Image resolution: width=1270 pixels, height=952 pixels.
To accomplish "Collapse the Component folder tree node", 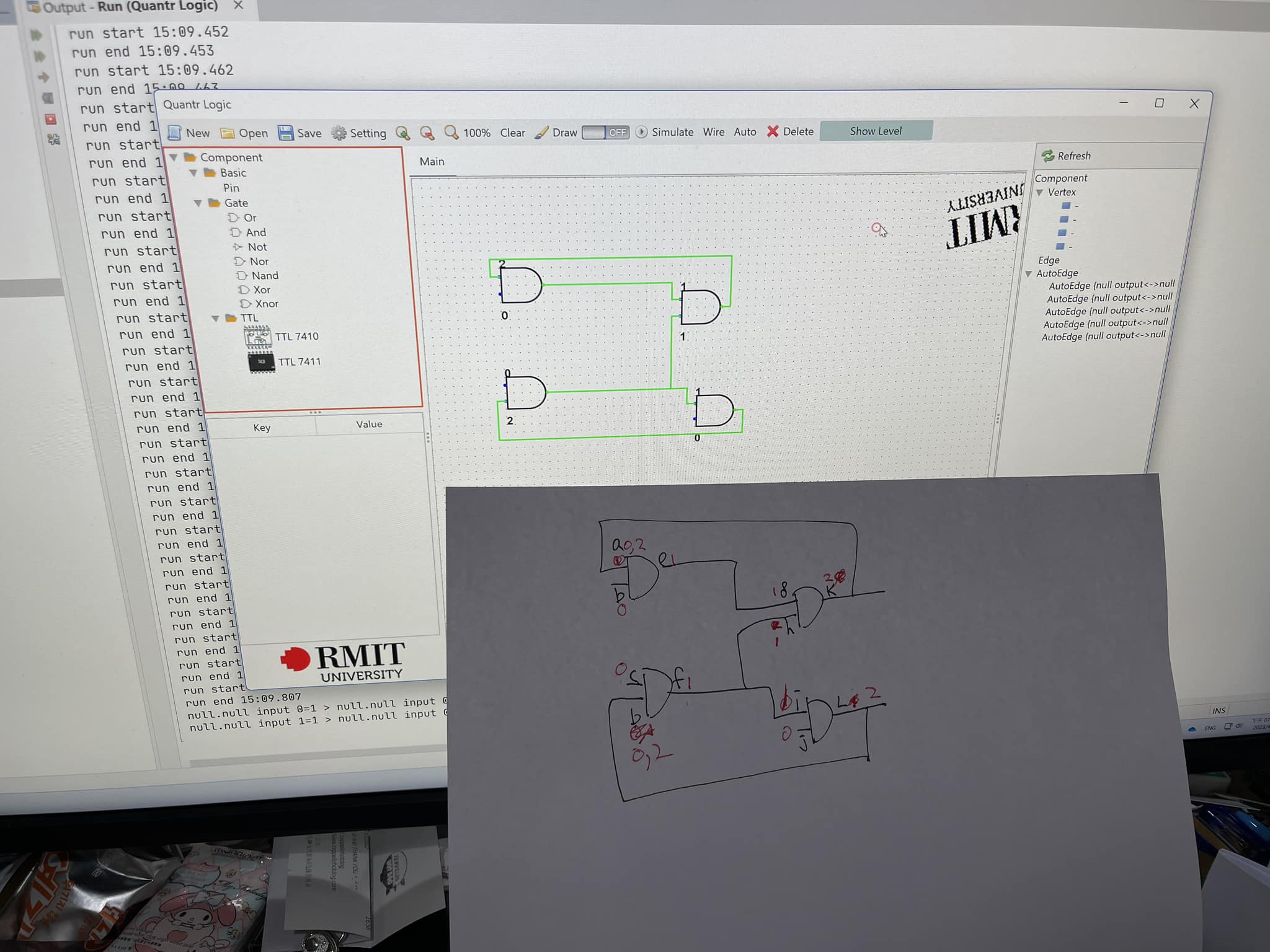I will (174, 157).
